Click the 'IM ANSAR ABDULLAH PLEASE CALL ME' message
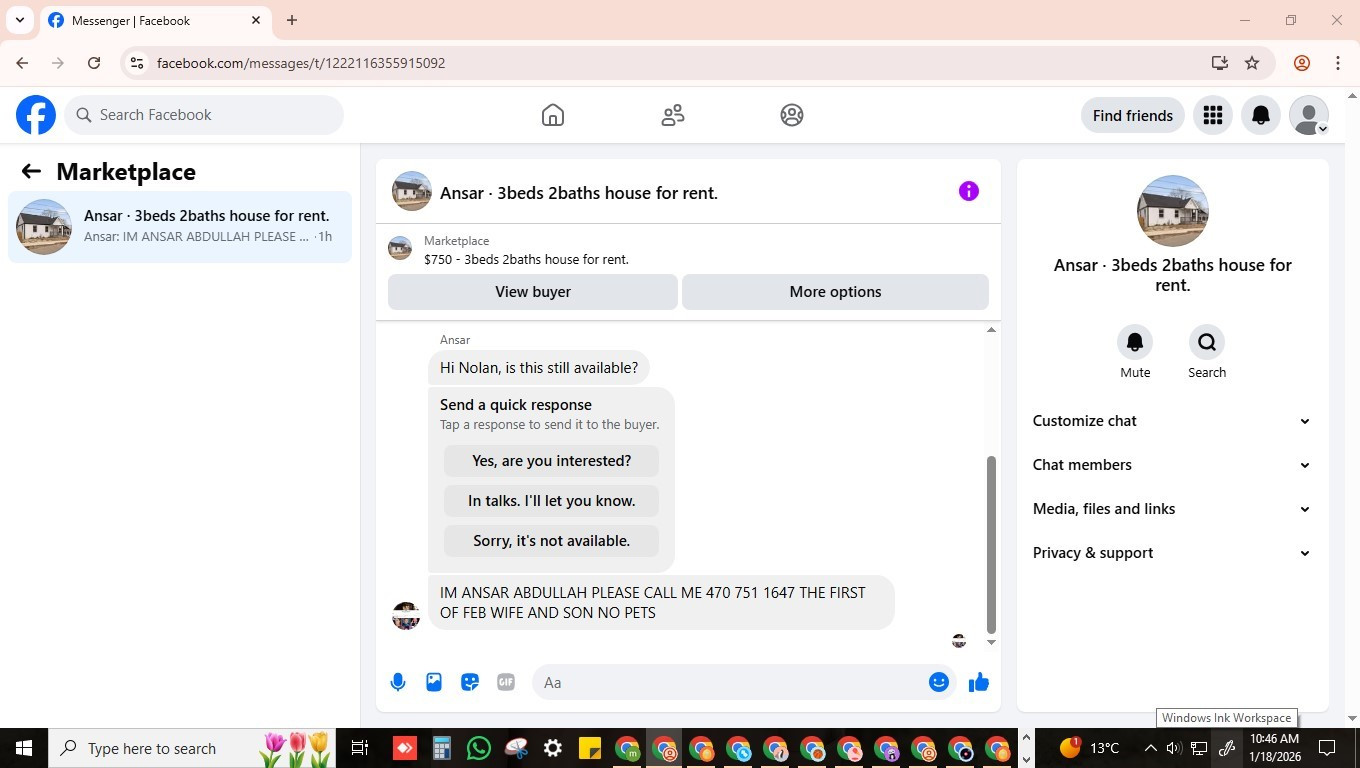 661,602
